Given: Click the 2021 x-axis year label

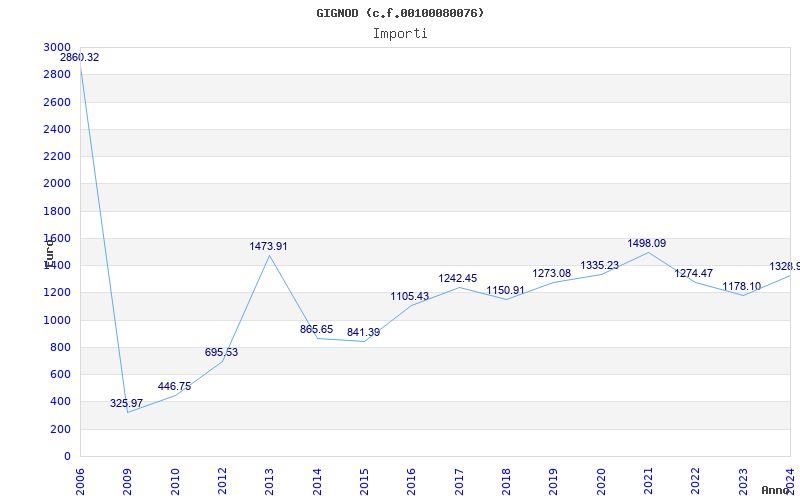Looking at the screenshot, I should tap(648, 482).
